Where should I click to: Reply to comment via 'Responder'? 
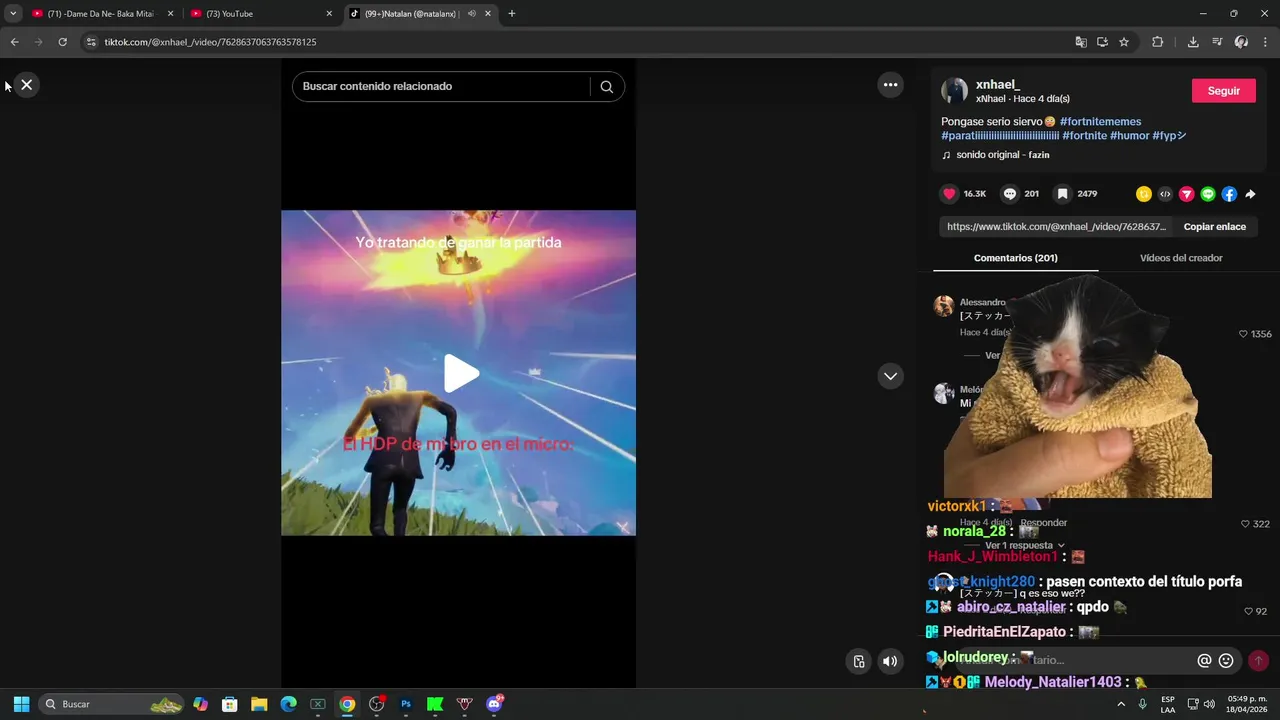click(1043, 523)
